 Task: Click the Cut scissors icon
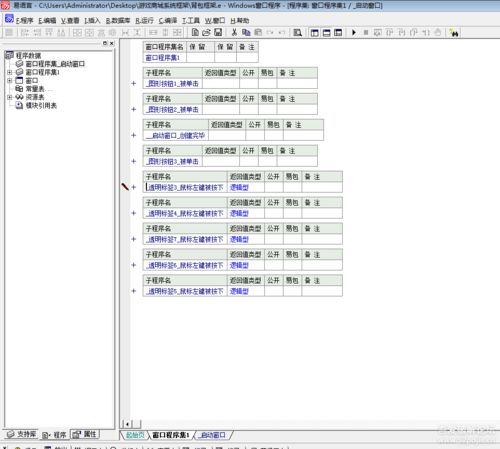[234, 32]
